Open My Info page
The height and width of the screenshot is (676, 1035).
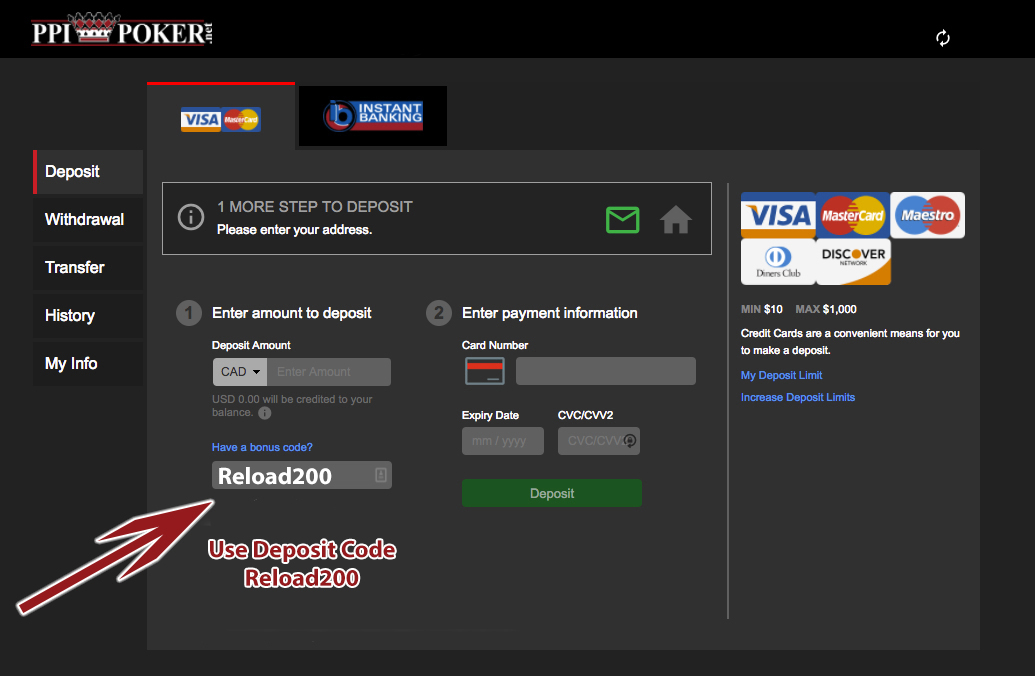pyautogui.click(x=88, y=364)
